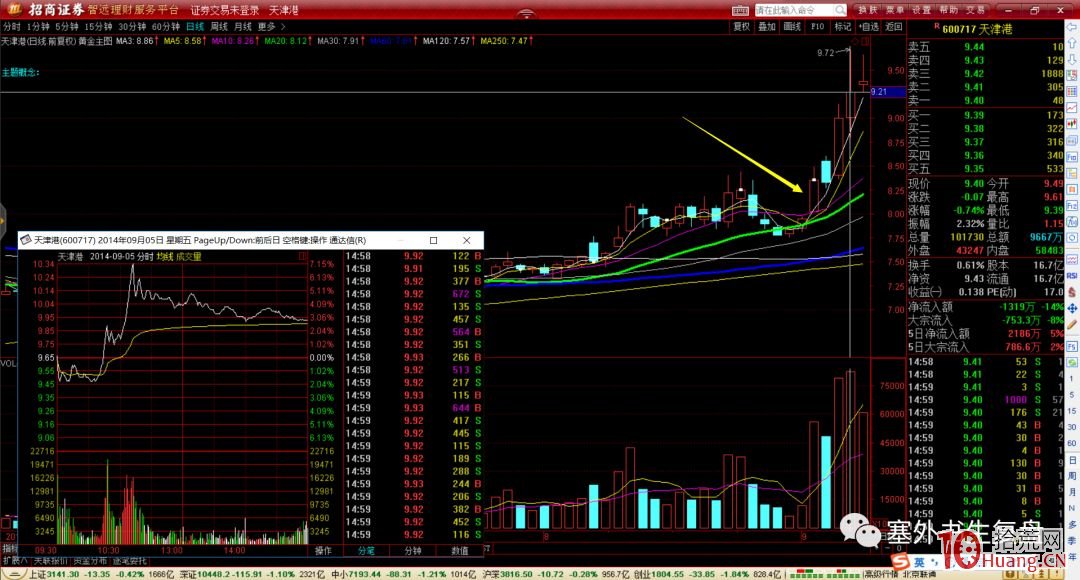The height and width of the screenshot is (580, 1080).
Task: Open the 设置 settings menu
Action: point(922,10)
